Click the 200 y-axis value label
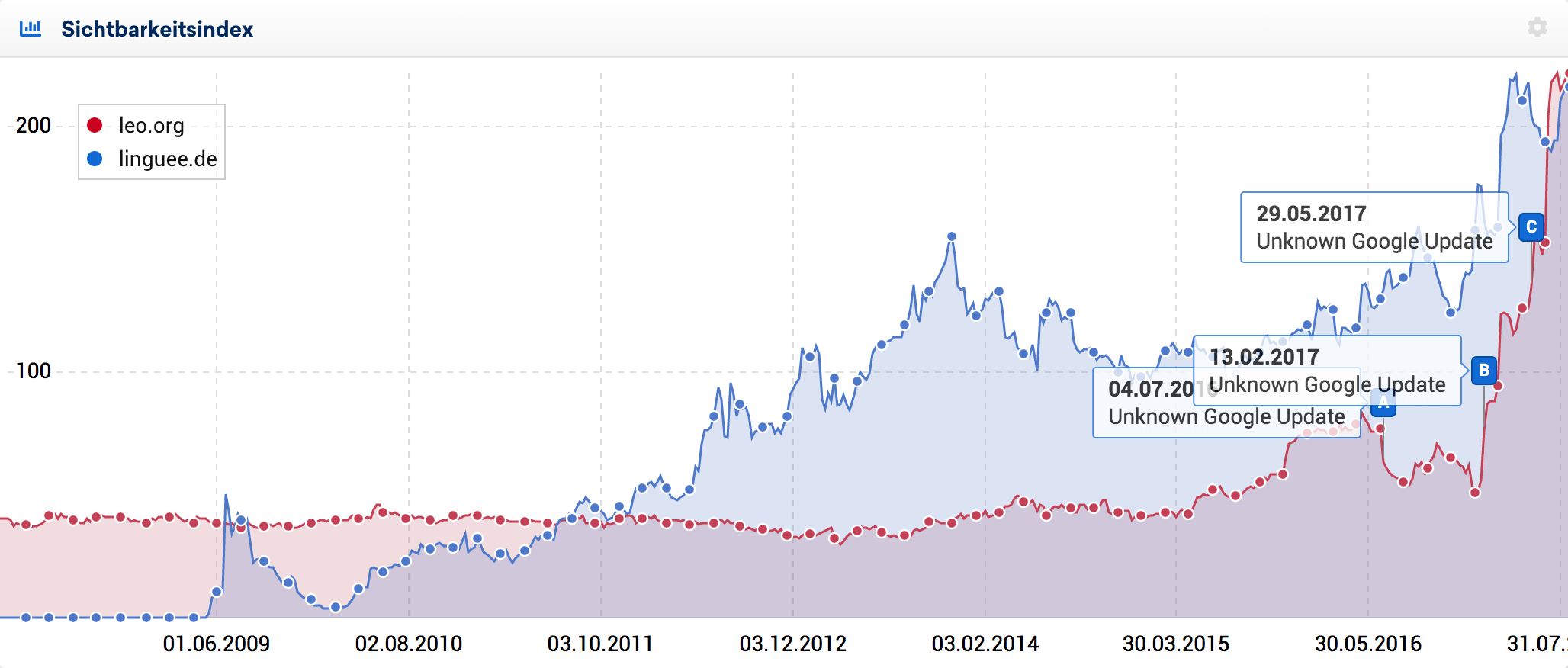 coord(34,126)
